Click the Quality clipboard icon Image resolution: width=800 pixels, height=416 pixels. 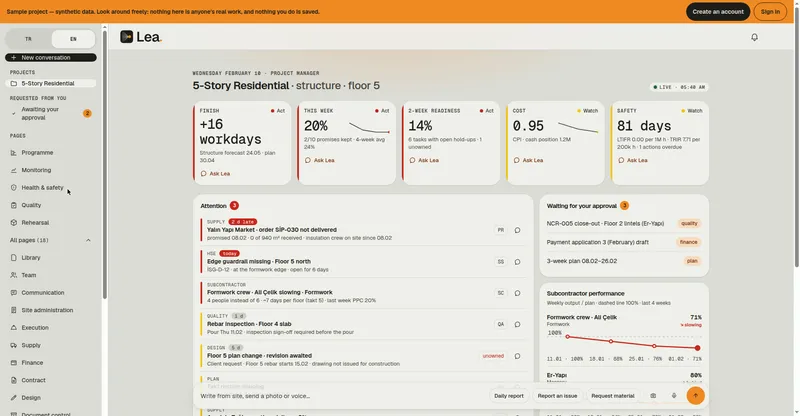click(x=14, y=205)
